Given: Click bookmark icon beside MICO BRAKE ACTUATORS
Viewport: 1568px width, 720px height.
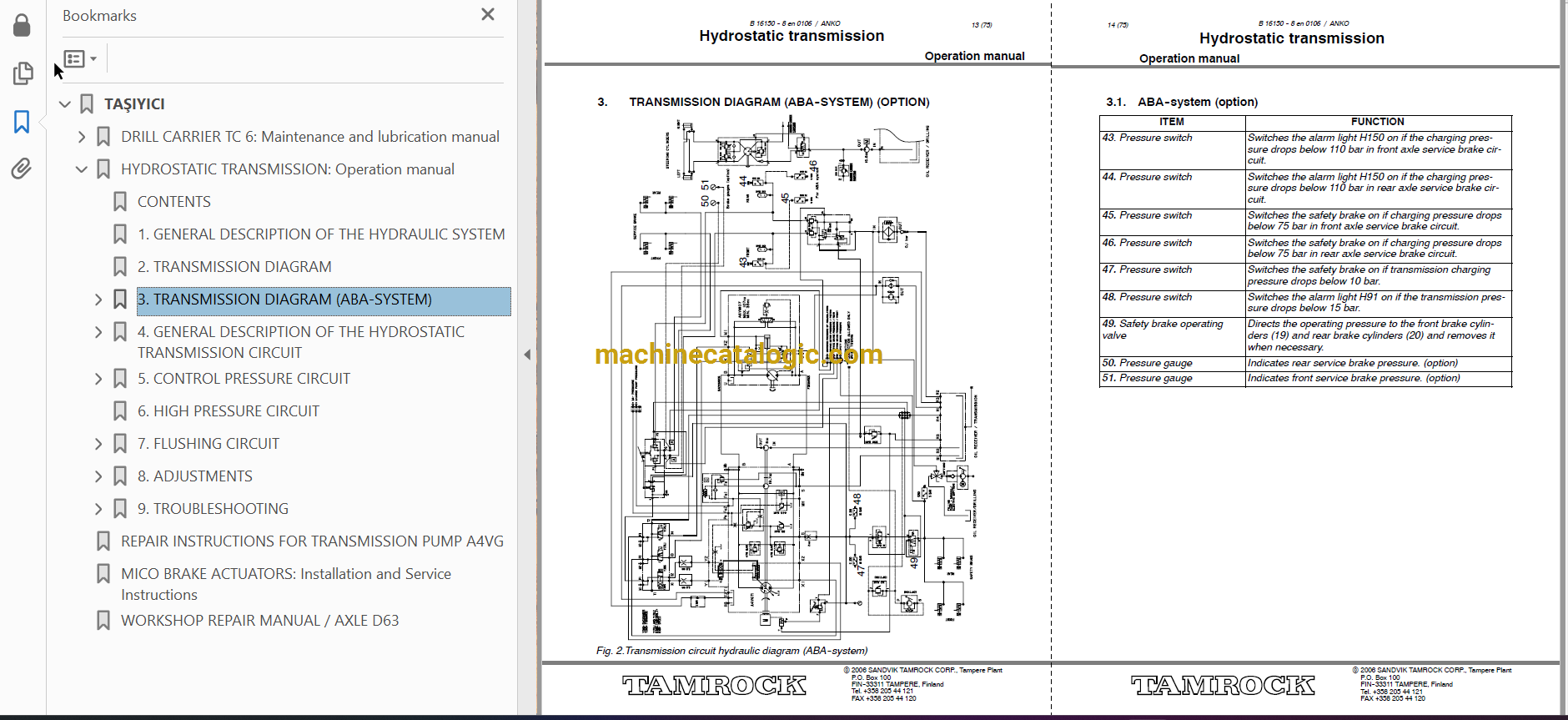Looking at the screenshot, I should (x=103, y=574).
